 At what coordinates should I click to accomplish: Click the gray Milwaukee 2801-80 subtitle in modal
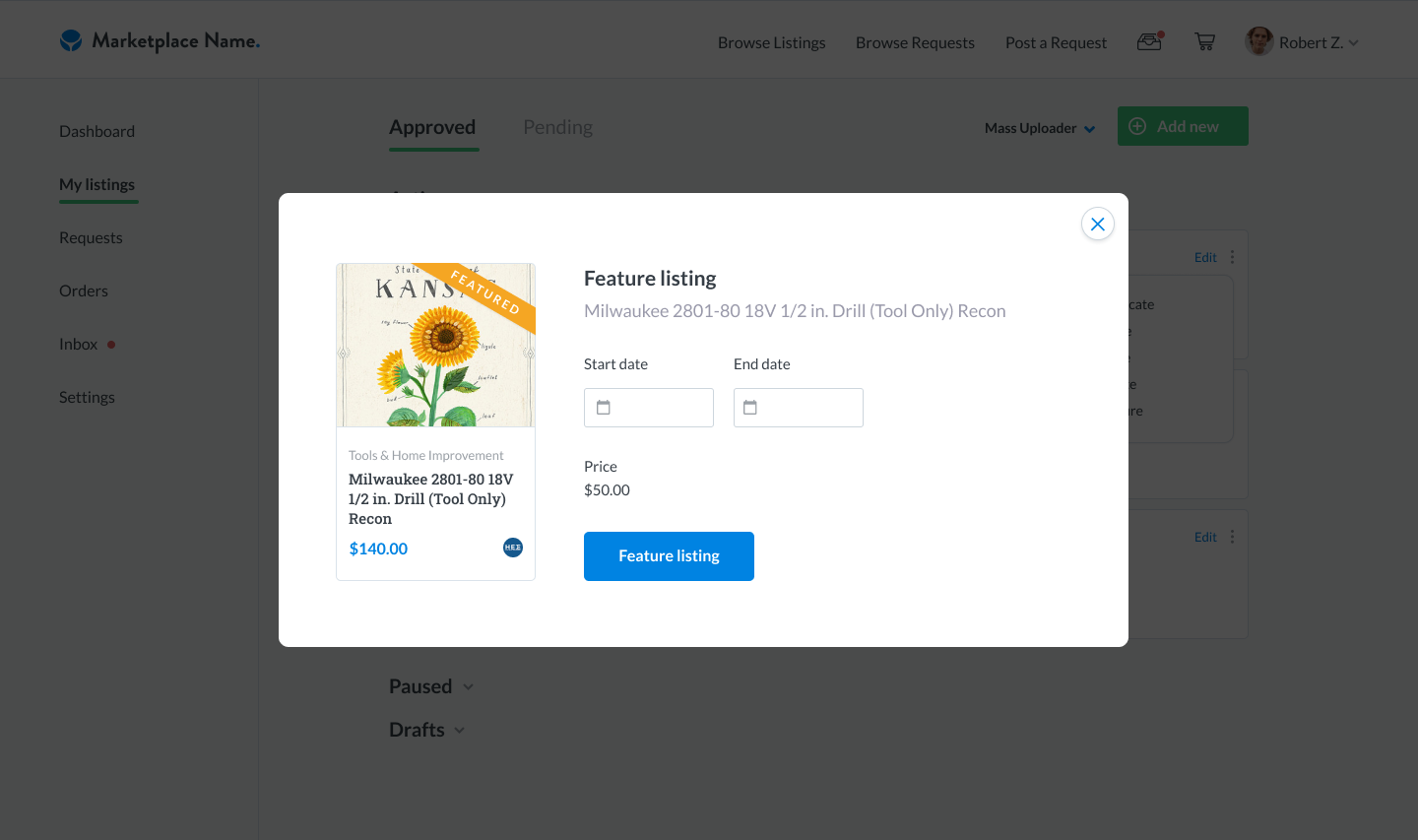[x=795, y=311]
